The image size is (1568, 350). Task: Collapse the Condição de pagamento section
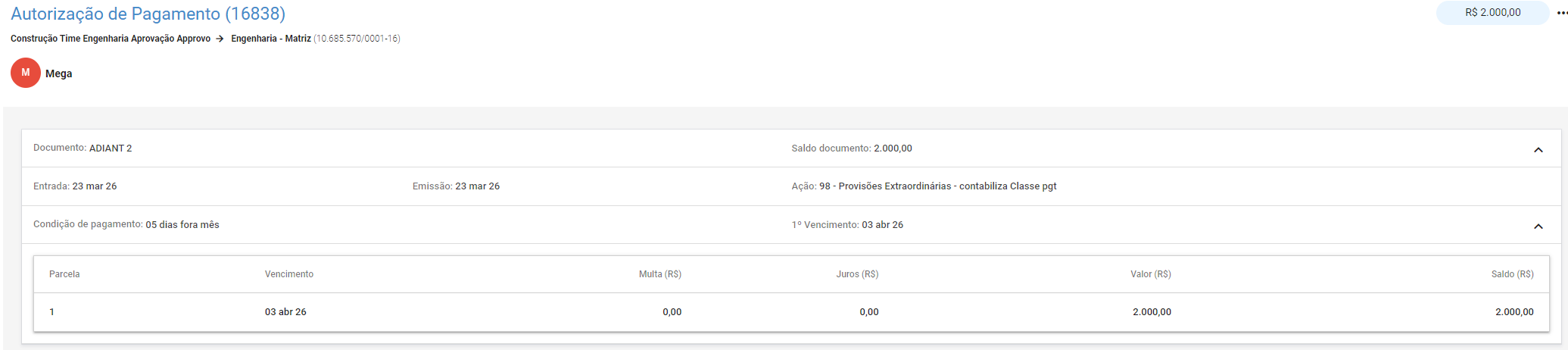click(1538, 226)
